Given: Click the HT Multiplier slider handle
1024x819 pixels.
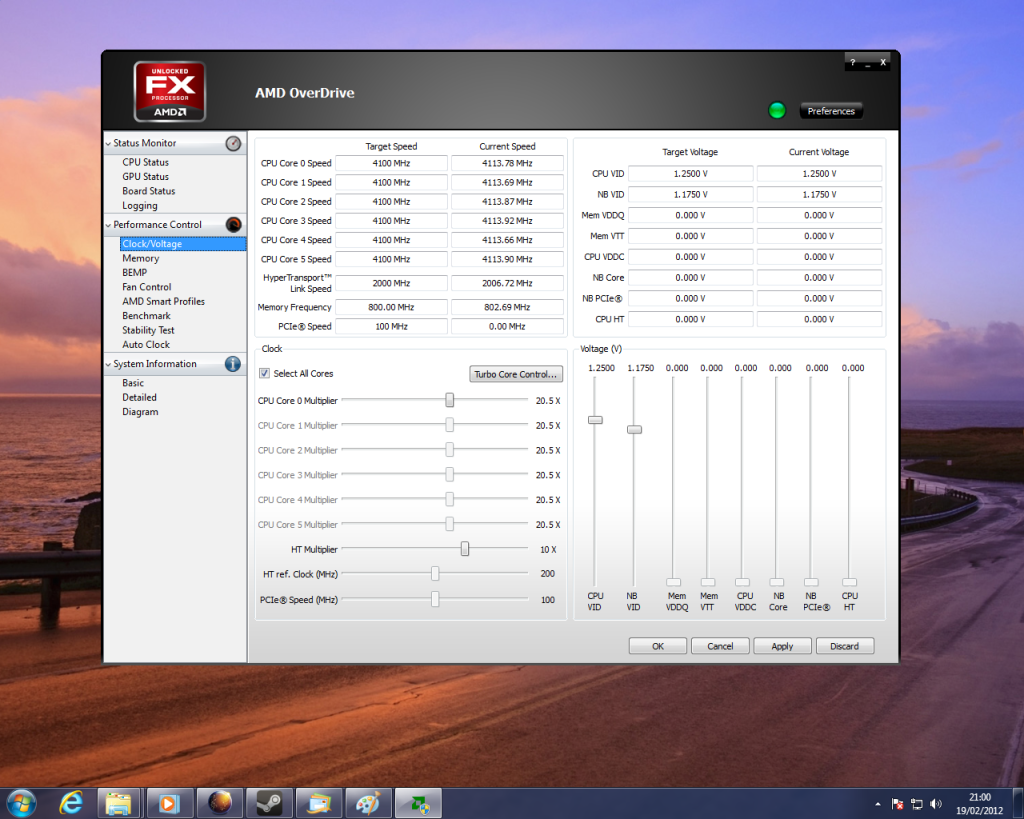Looking at the screenshot, I should (x=464, y=549).
